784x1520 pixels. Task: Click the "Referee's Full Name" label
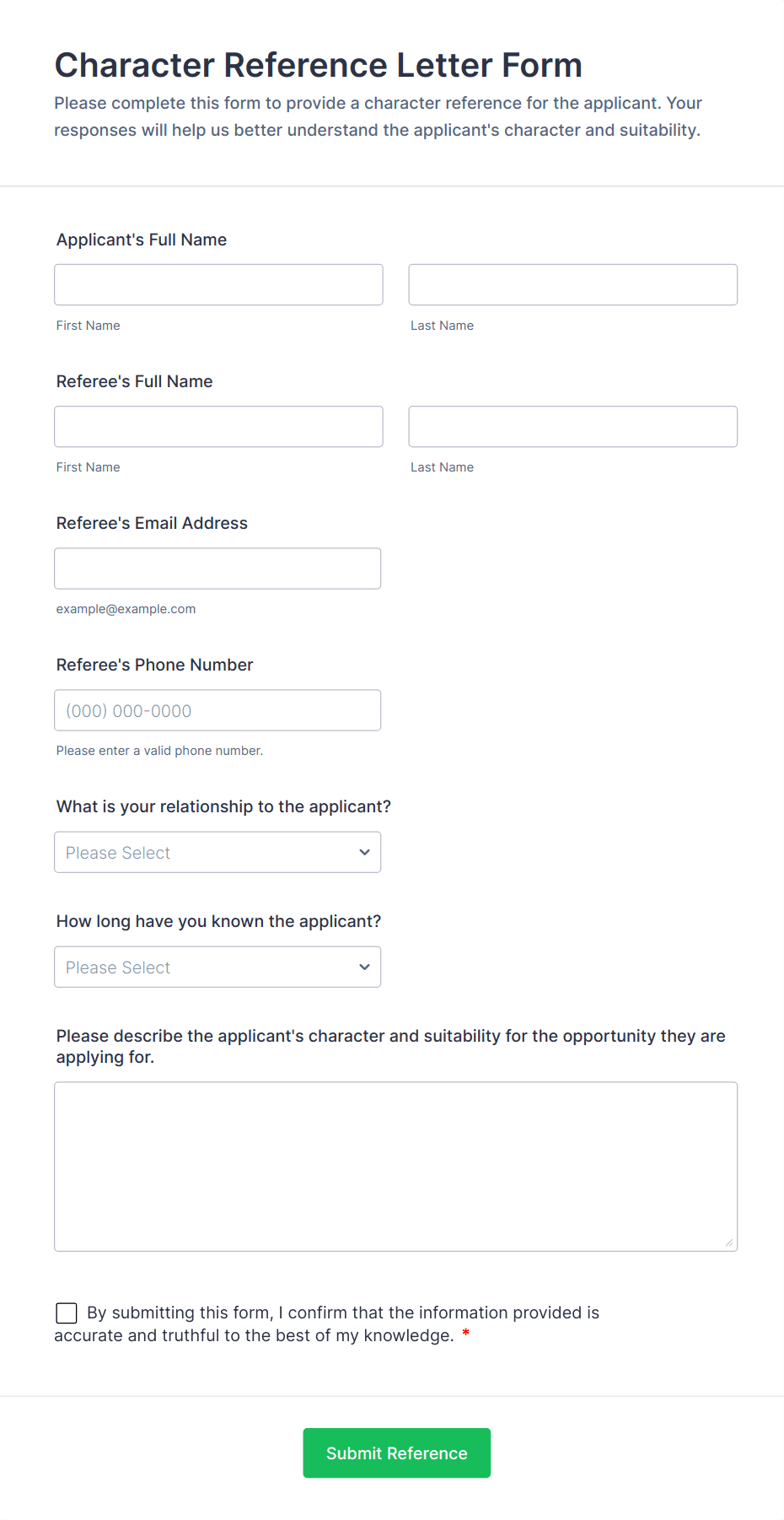coord(135,381)
